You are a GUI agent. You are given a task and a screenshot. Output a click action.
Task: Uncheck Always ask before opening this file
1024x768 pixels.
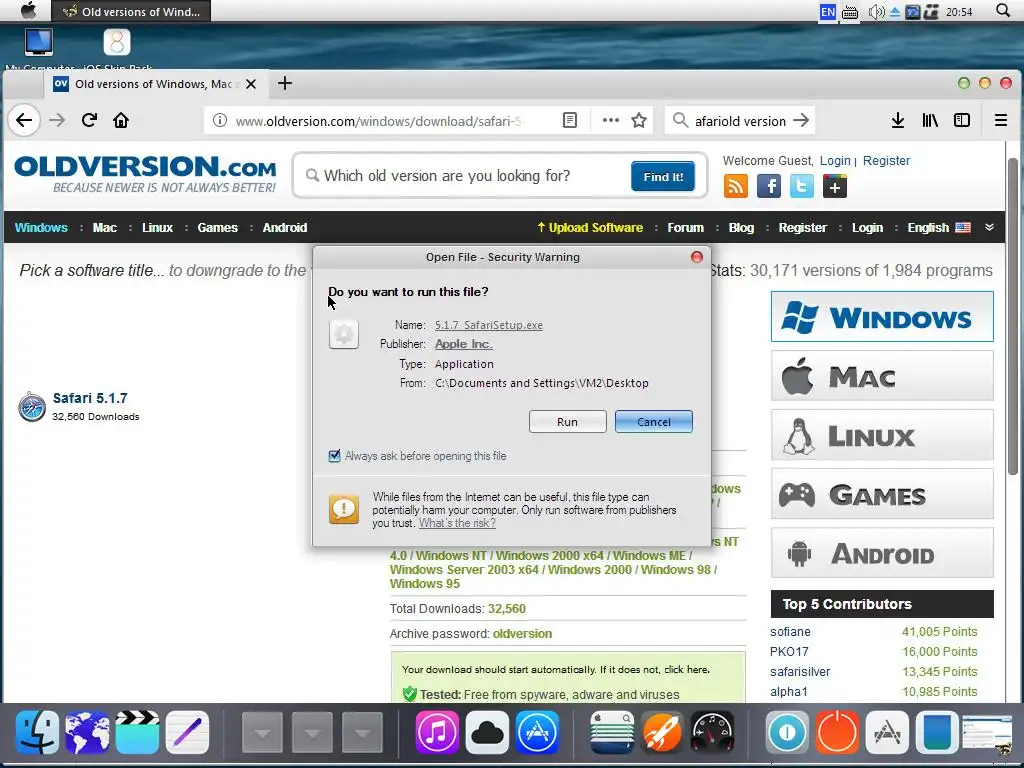point(334,456)
